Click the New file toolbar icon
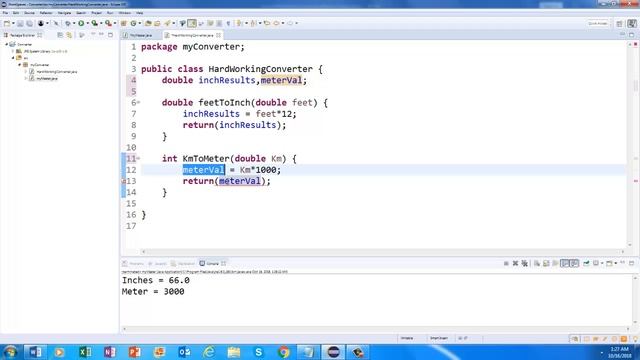Viewport: 640px width, 360px height. tap(7, 23)
